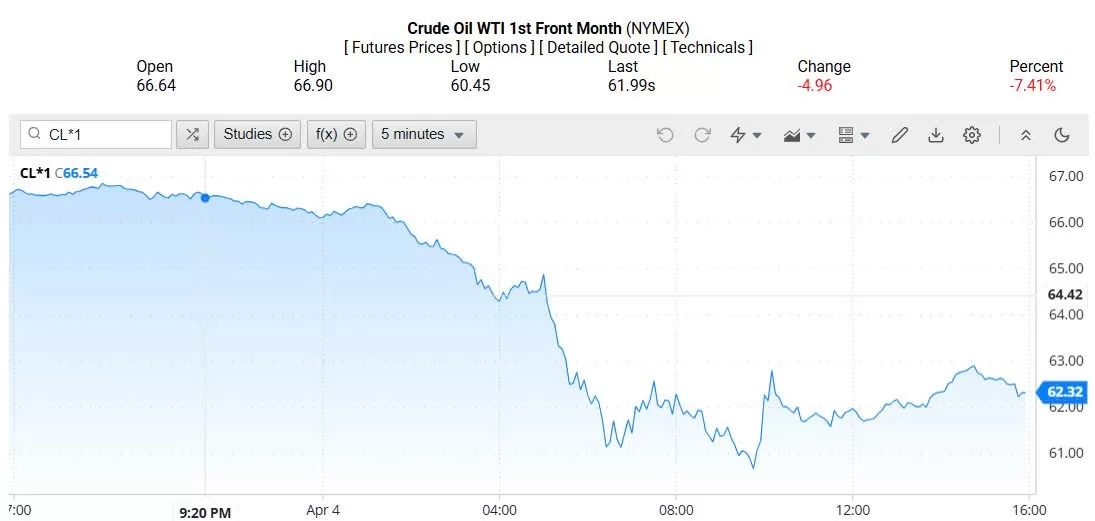The image size is (1095, 521).
Task: Download the chart image
Action: point(936,135)
